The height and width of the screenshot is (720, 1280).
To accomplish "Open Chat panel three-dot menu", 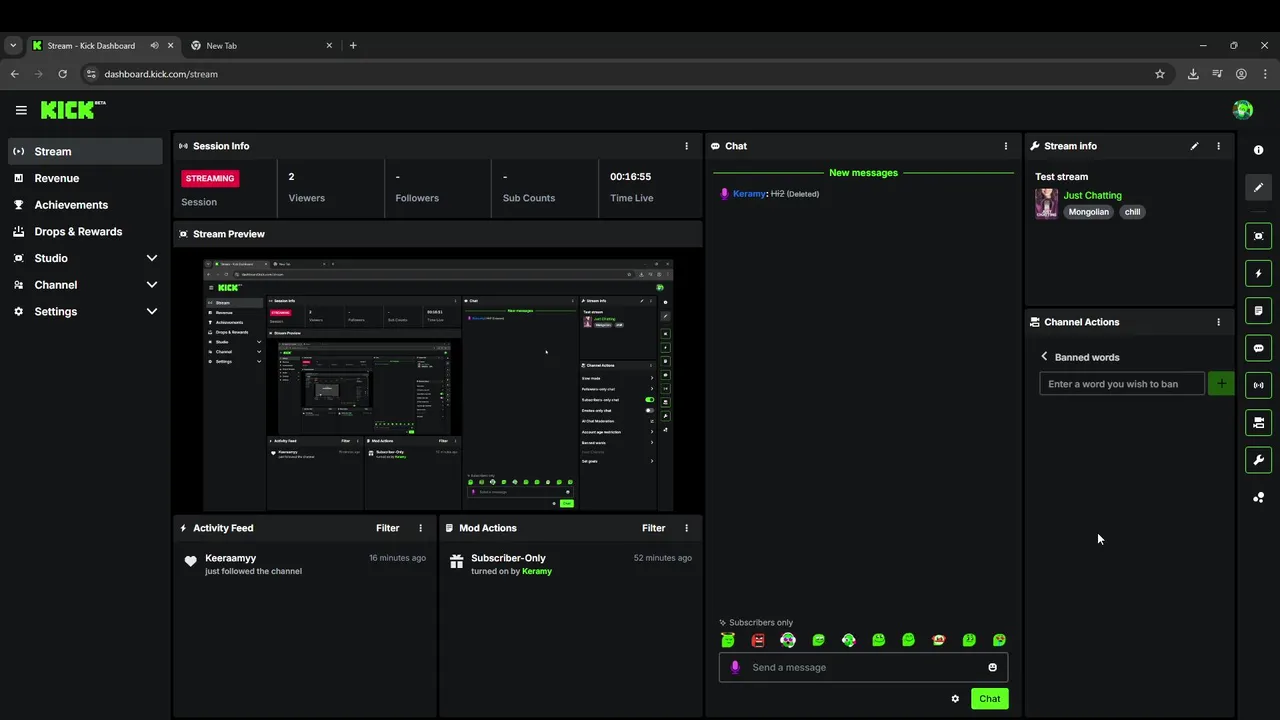I will coord(1006,146).
